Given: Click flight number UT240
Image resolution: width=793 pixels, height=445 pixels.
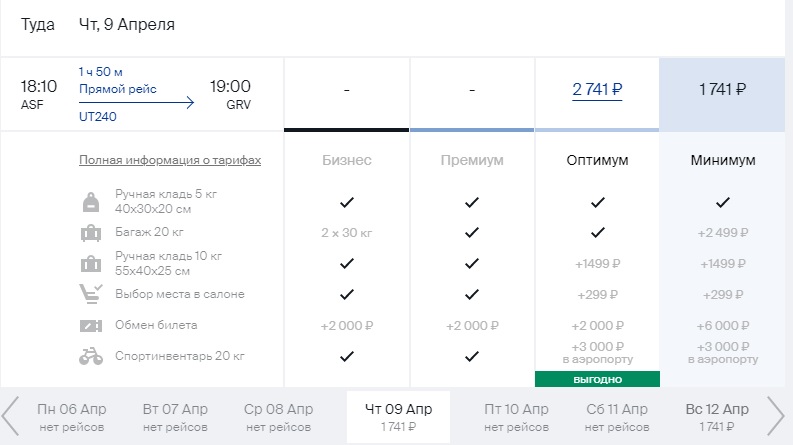Looking at the screenshot, I should [93, 117].
